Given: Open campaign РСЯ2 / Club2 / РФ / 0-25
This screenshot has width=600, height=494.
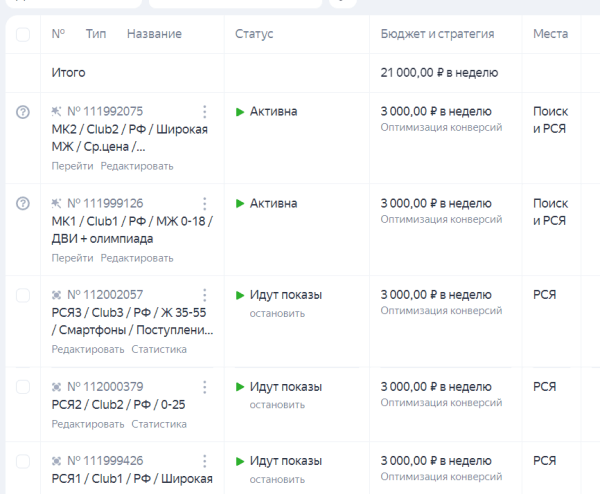Looking at the screenshot, I should coord(118,404).
